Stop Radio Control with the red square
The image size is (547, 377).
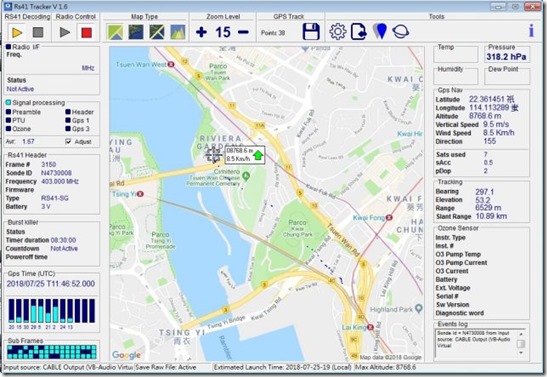click(x=86, y=32)
